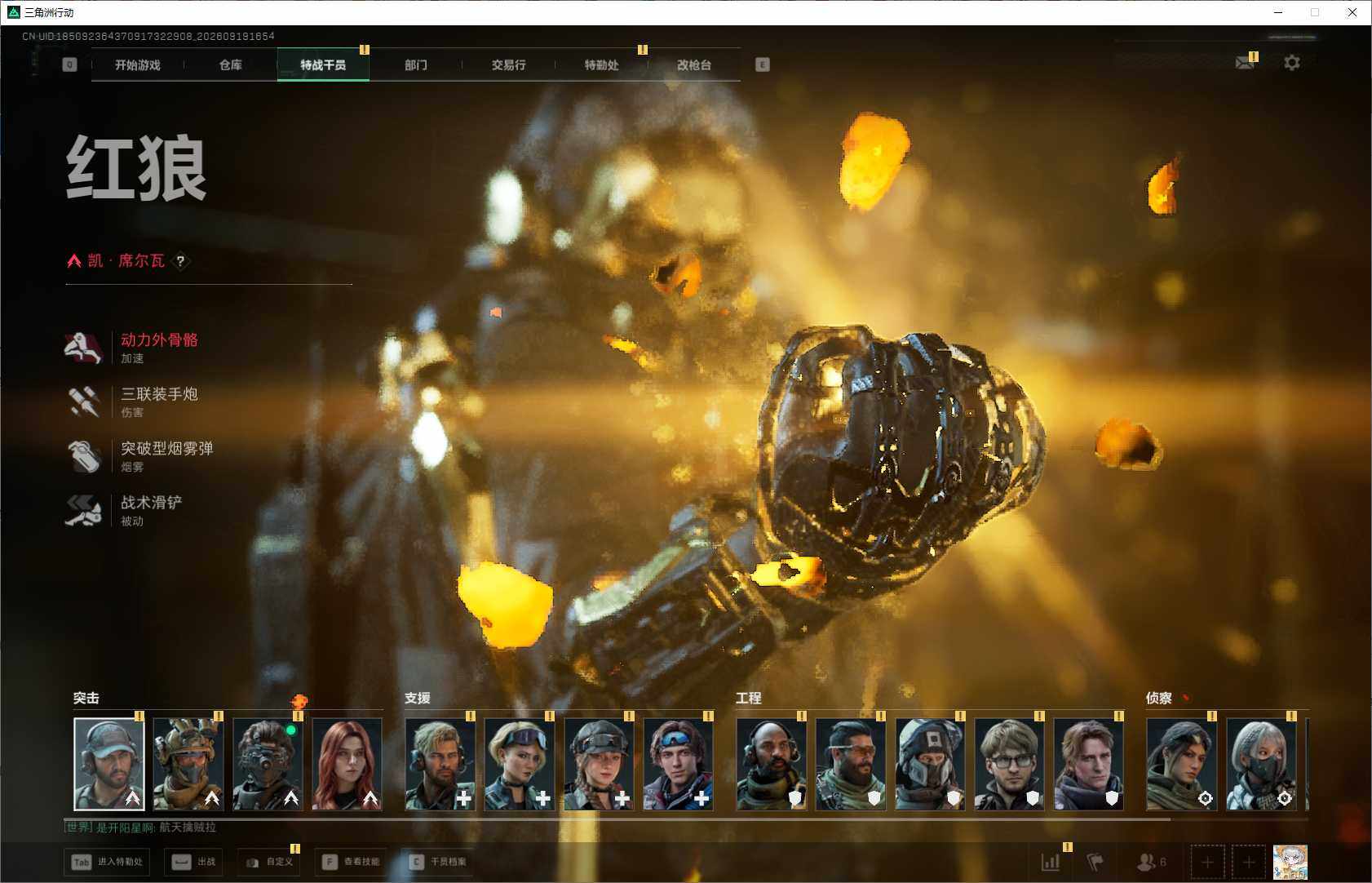Select the last 工程 operator portrait
The height and width of the screenshot is (883, 1372).
pos(1088,764)
